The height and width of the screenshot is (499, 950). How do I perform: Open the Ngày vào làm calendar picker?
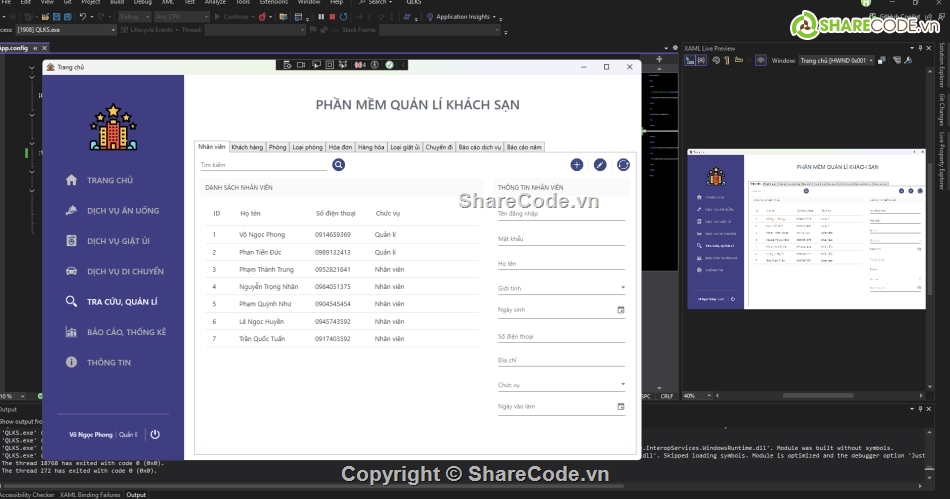(x=620, y=407)
